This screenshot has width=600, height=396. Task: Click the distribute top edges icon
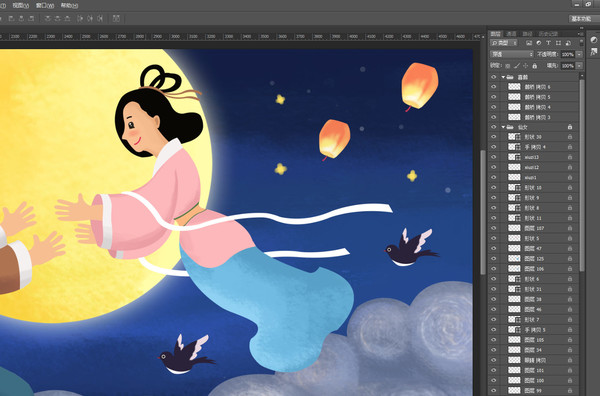point(47,18)
